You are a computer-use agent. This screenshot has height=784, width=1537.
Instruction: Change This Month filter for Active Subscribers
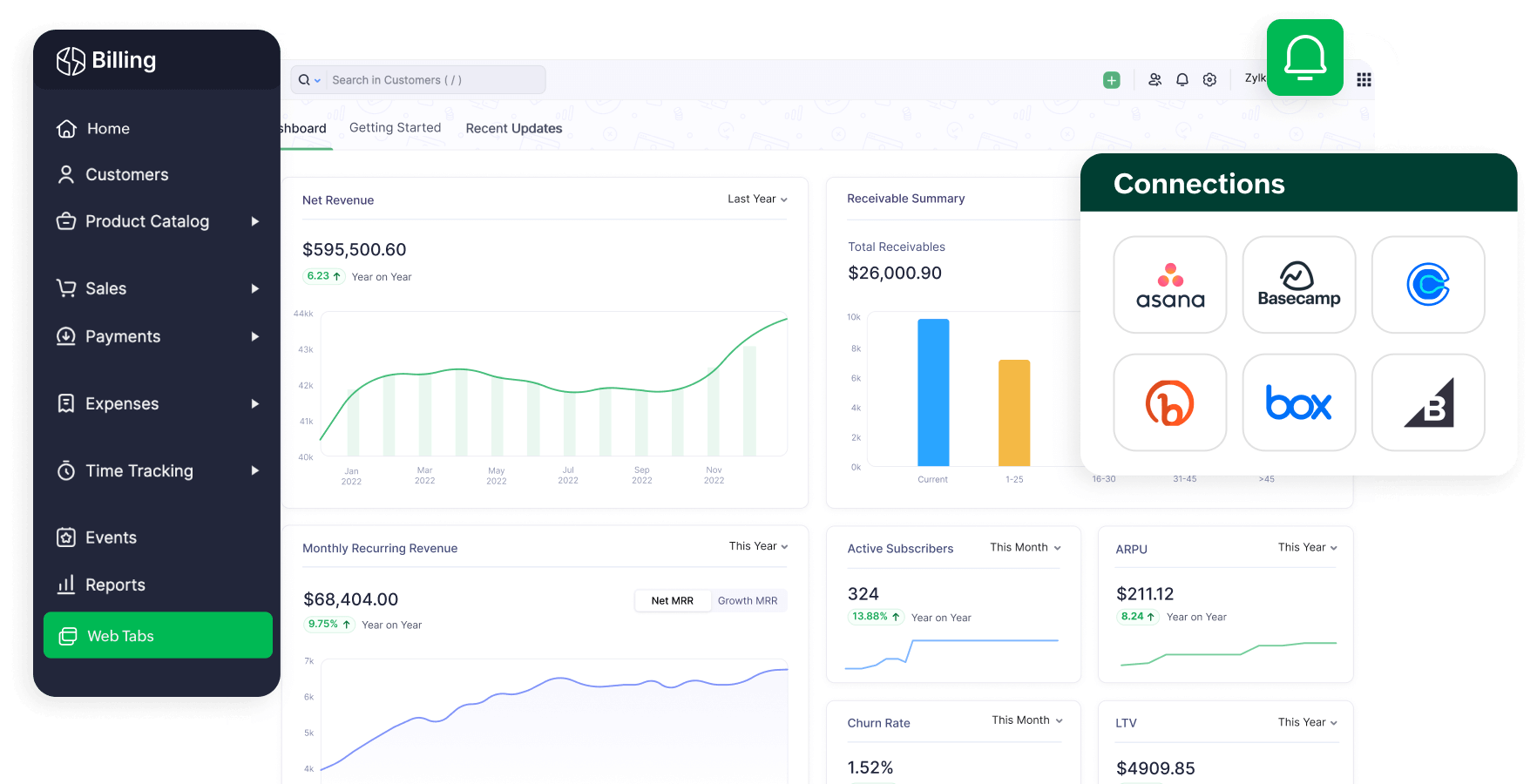click(1025, 547)
